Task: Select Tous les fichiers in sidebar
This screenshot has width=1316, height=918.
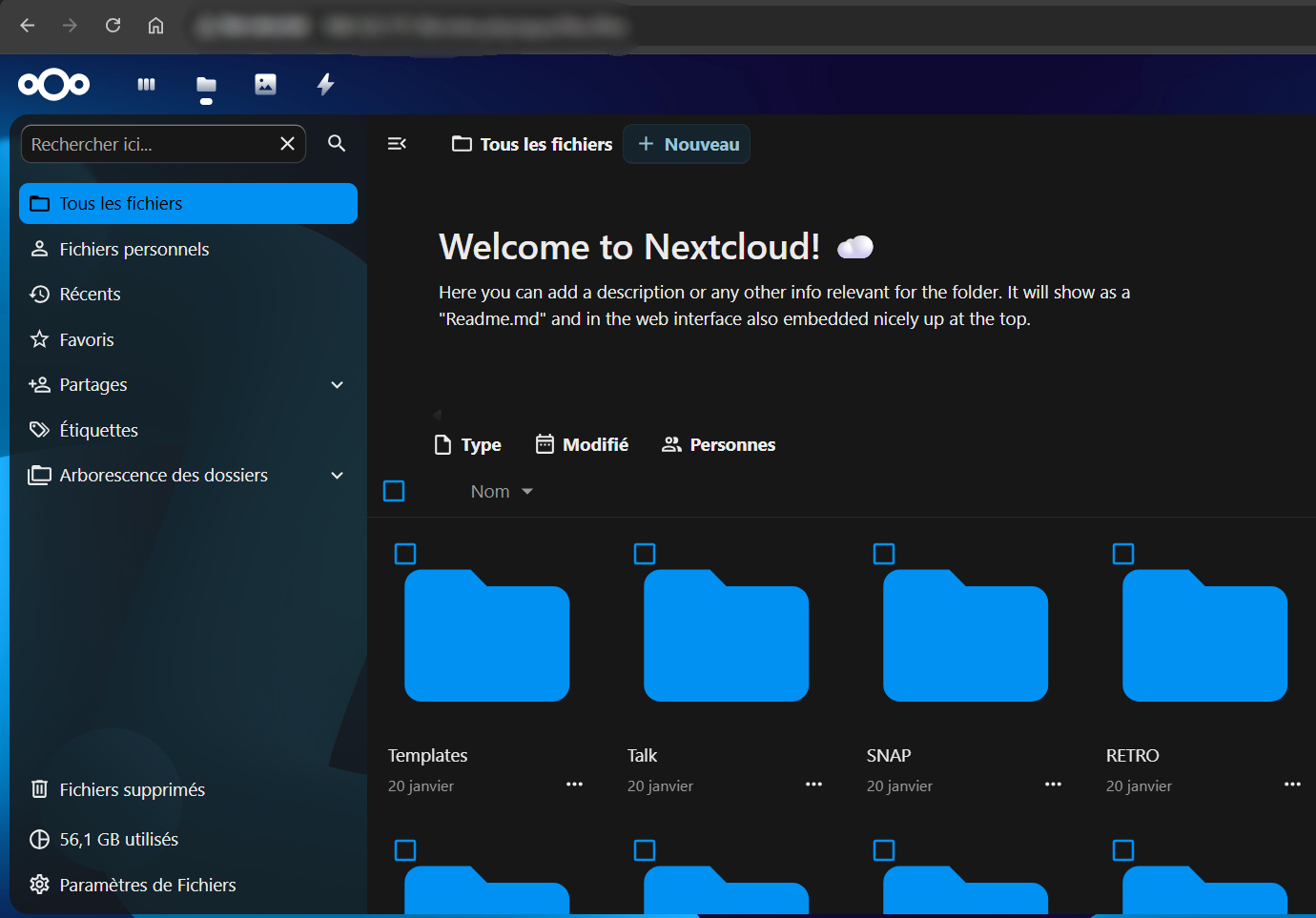Action: click(x=188, y=204)
